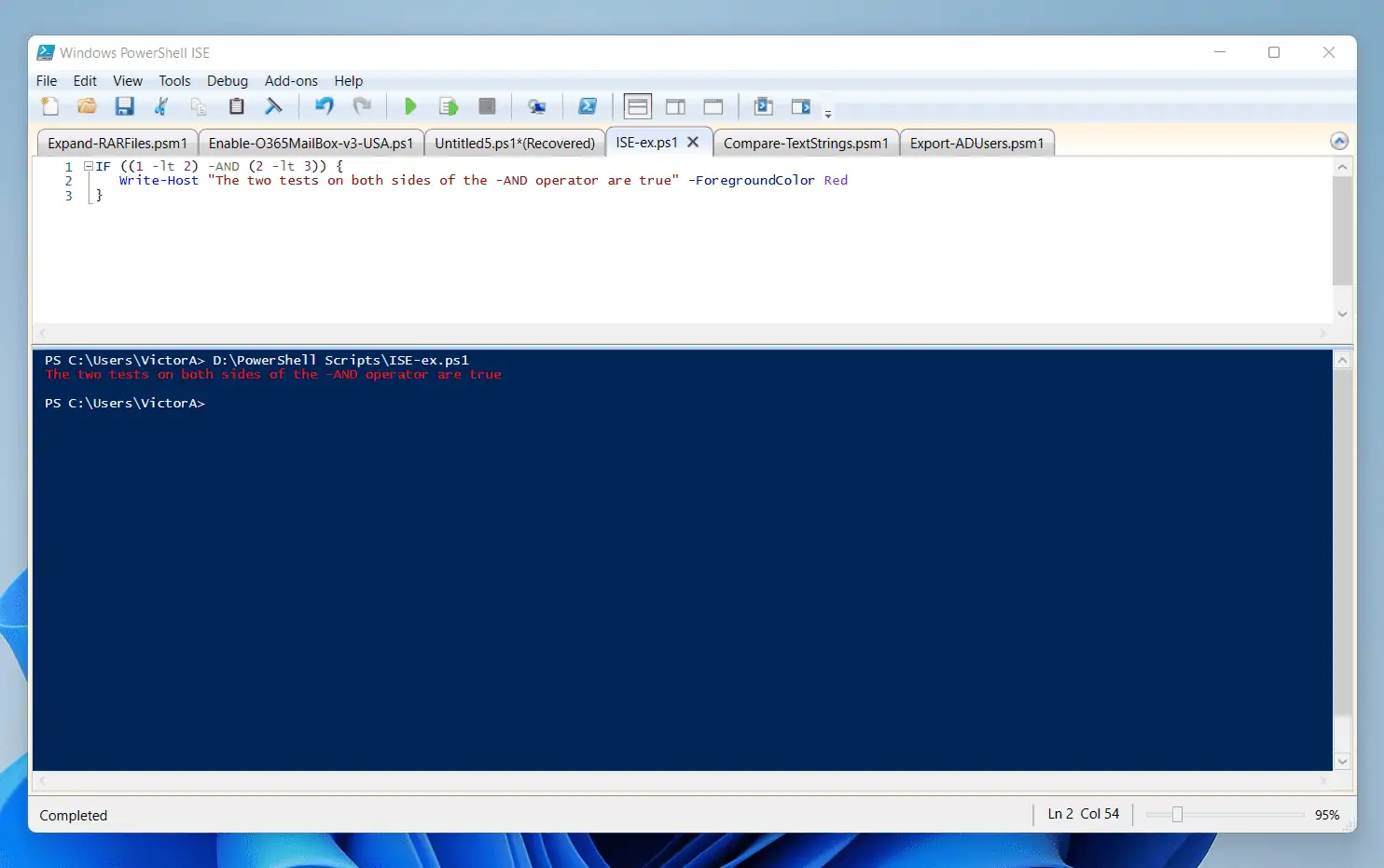Viewport: 1384px width, 868px height.
Task: Adjust the zoom slider handle in status bar
Action: (1177, 815)
